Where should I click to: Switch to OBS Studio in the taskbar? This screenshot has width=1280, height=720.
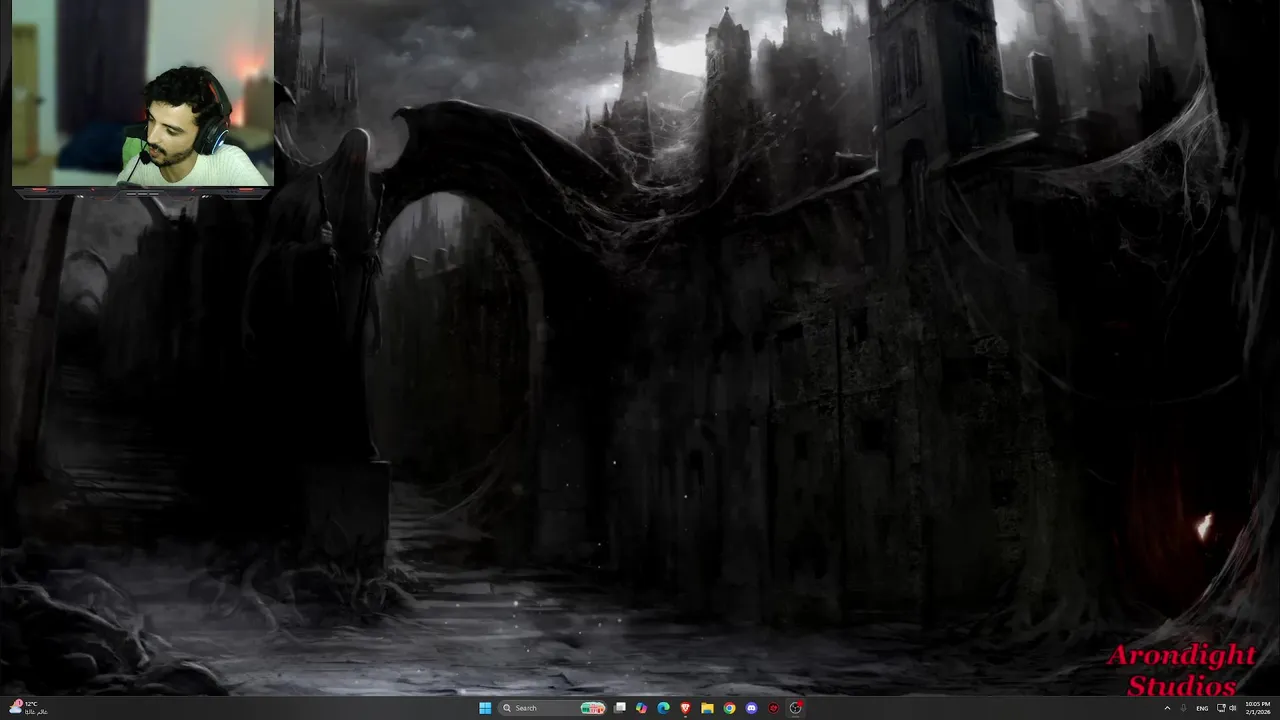click(x=795, y=708)
